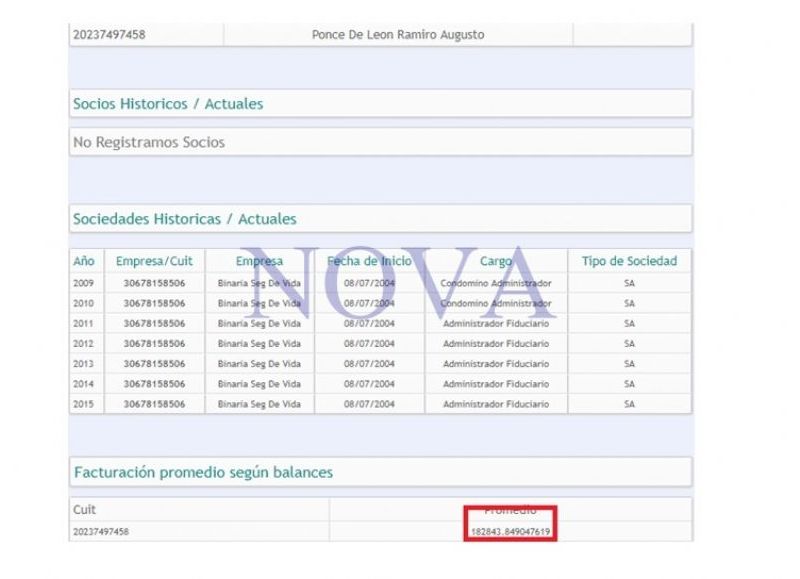The width and height of the screenshot is (800, 579).
Task: Click the name Ponce De Leon Ramiro Augusto
Action: tap(398, 35)
